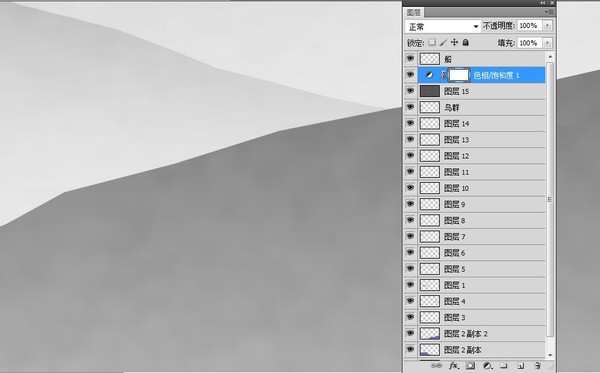Enable lock all padlock icon
Image resolution: width=600 pixels, height=373 pixels.
coord(466,42)
